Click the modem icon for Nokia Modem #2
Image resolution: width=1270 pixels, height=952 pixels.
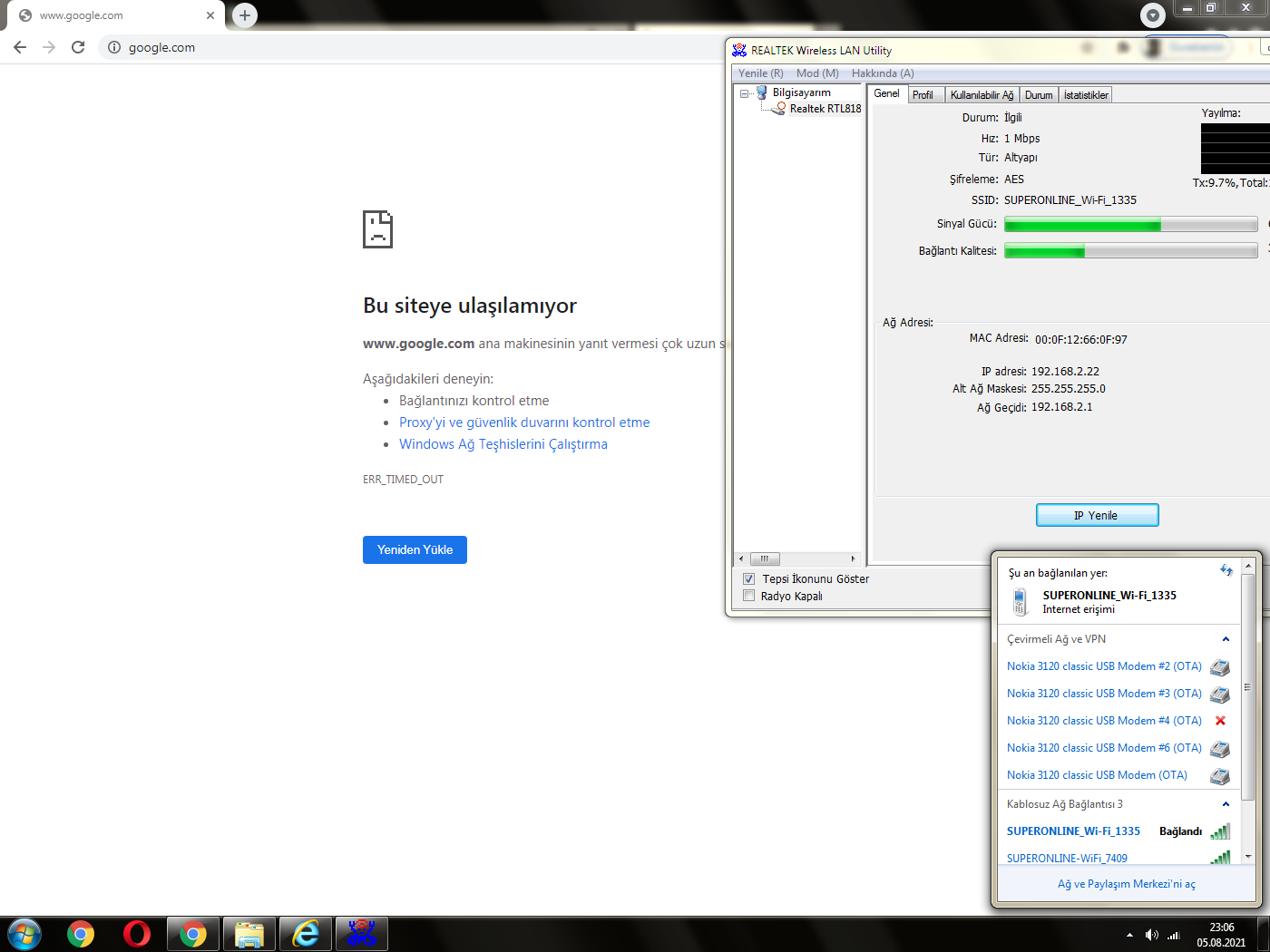pos(1220,667)
